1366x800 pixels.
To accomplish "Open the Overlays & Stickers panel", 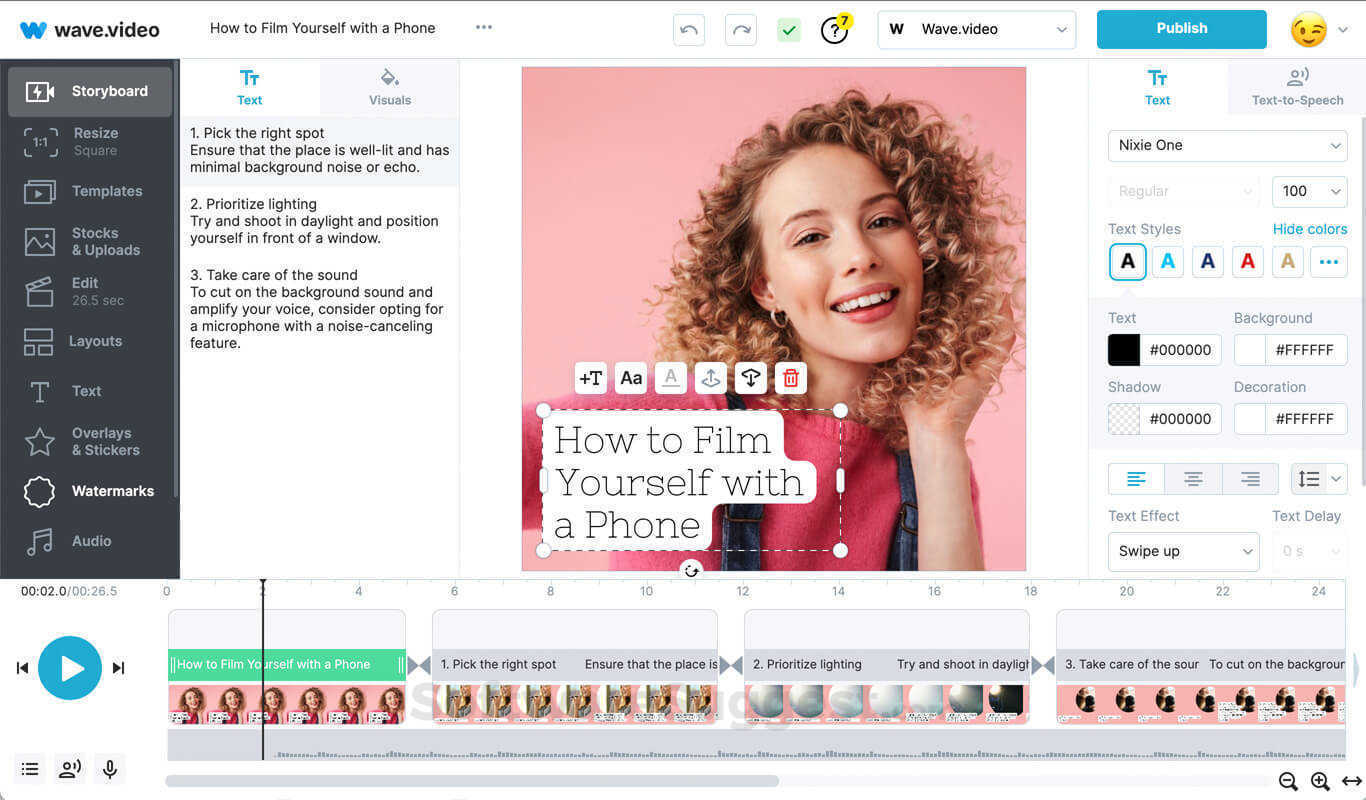I will pyautogui.click(x=89, y=441).
